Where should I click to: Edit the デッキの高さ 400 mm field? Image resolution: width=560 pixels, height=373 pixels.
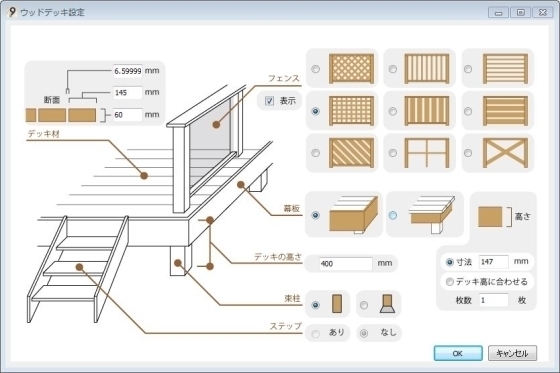tap(345, 264)
